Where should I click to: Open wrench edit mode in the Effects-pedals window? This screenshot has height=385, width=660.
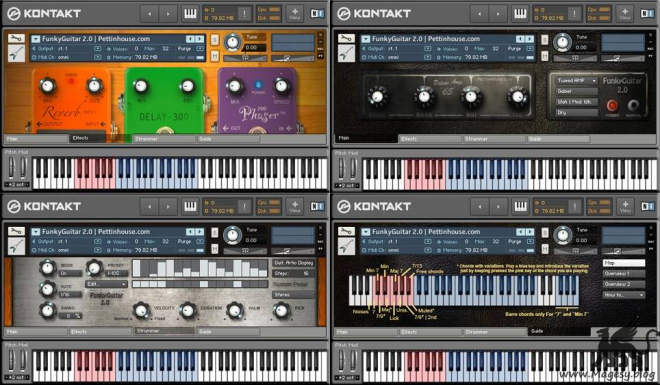pos(16,39)
